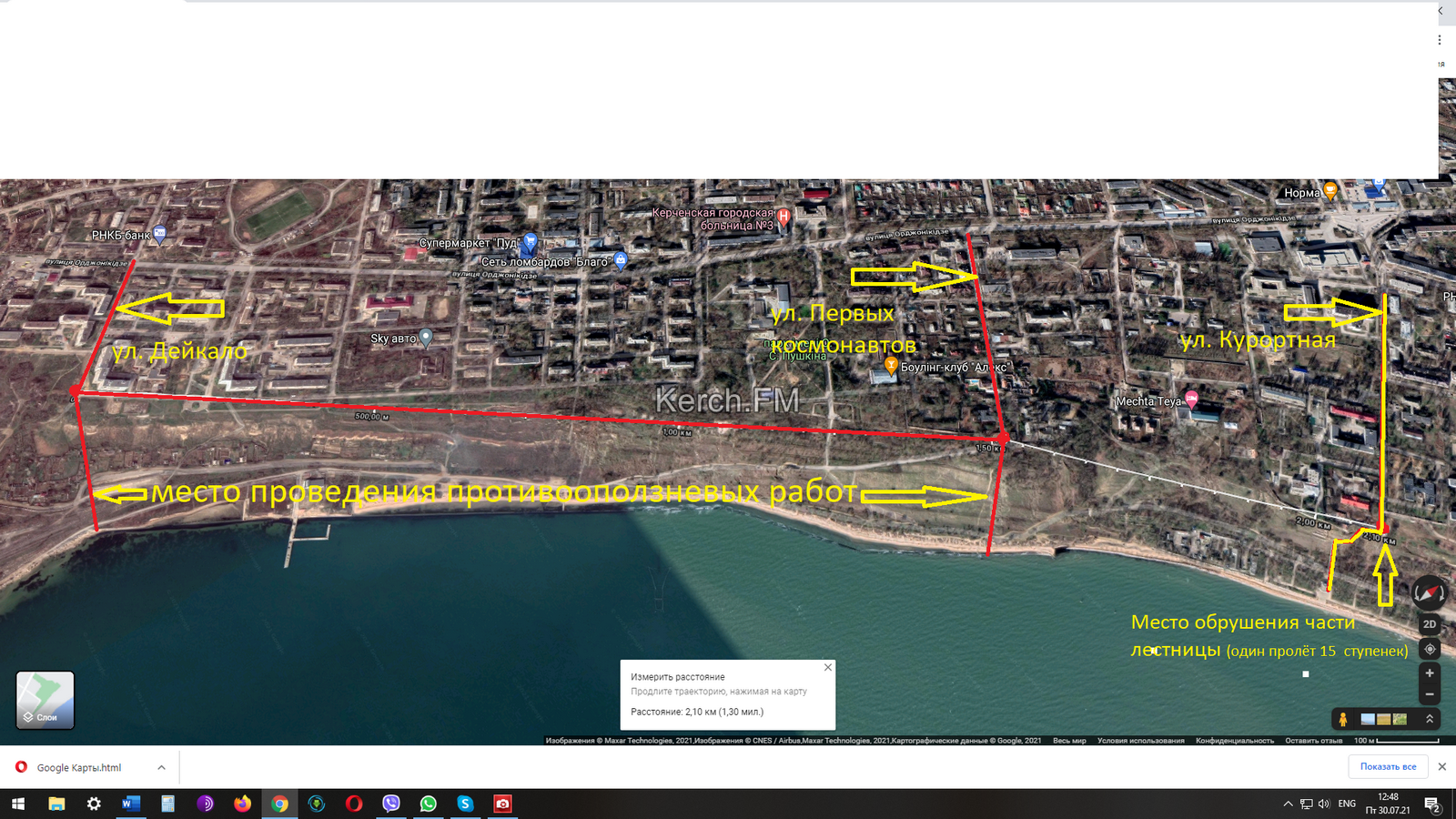Click the compass to reset map orientation
The height and width of the screenshot is (819, 1456).
[x=1428, y=593]
